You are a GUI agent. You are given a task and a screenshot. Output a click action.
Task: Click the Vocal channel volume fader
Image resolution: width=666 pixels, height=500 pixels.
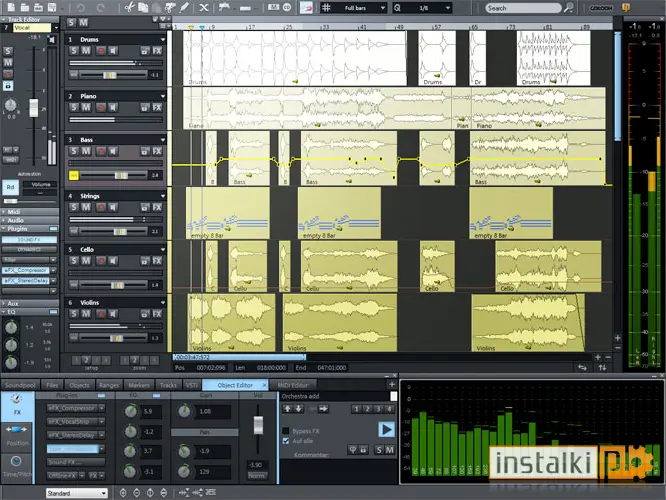pyautogui.click(x=34, y=107)
